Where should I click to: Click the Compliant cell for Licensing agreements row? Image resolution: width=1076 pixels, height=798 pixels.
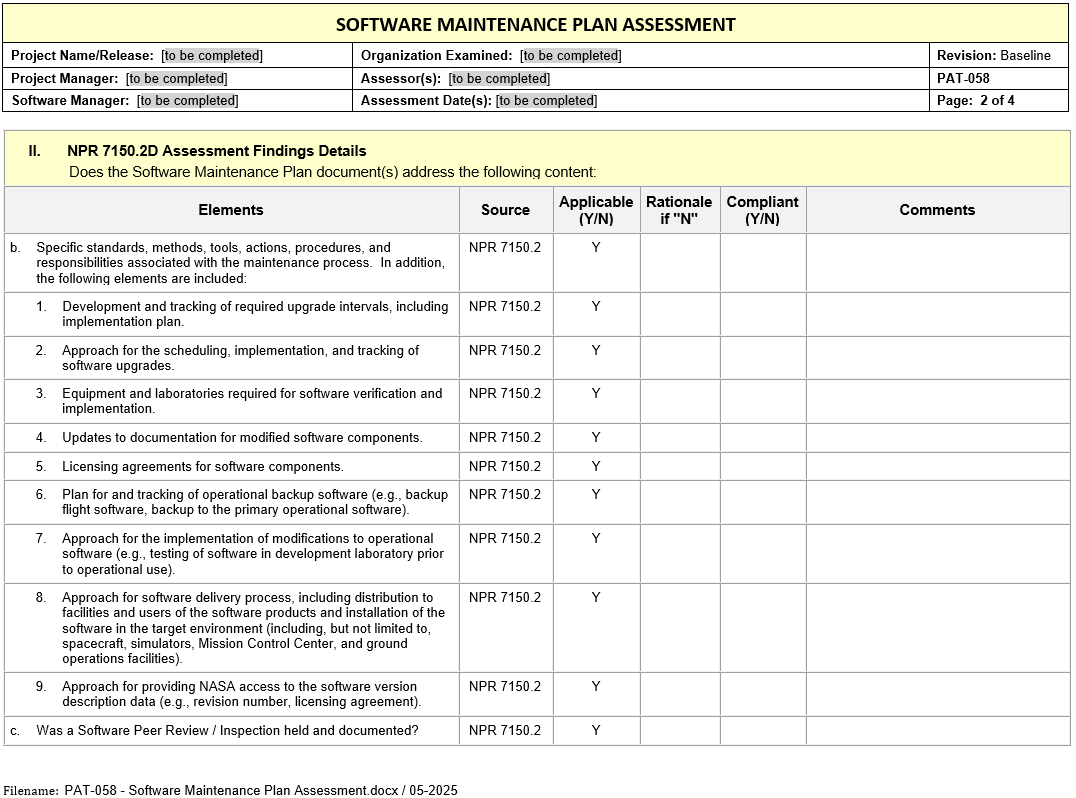coord(762,467)
